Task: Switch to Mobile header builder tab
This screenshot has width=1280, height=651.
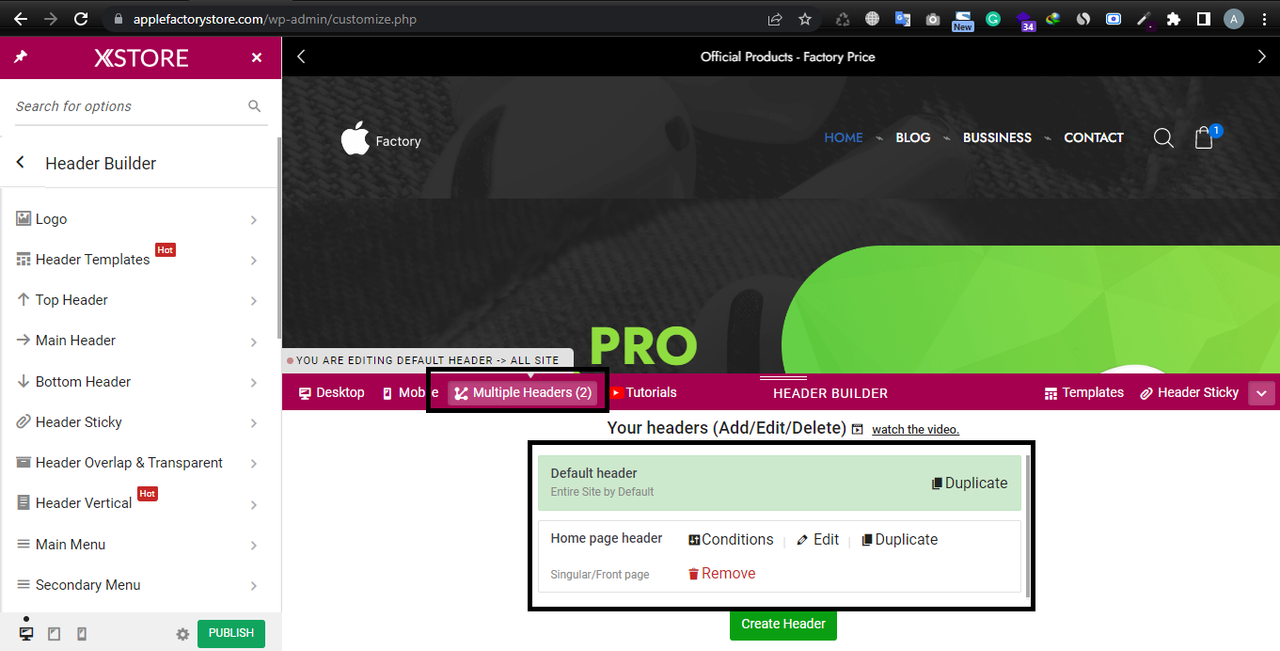Action: 410,393
